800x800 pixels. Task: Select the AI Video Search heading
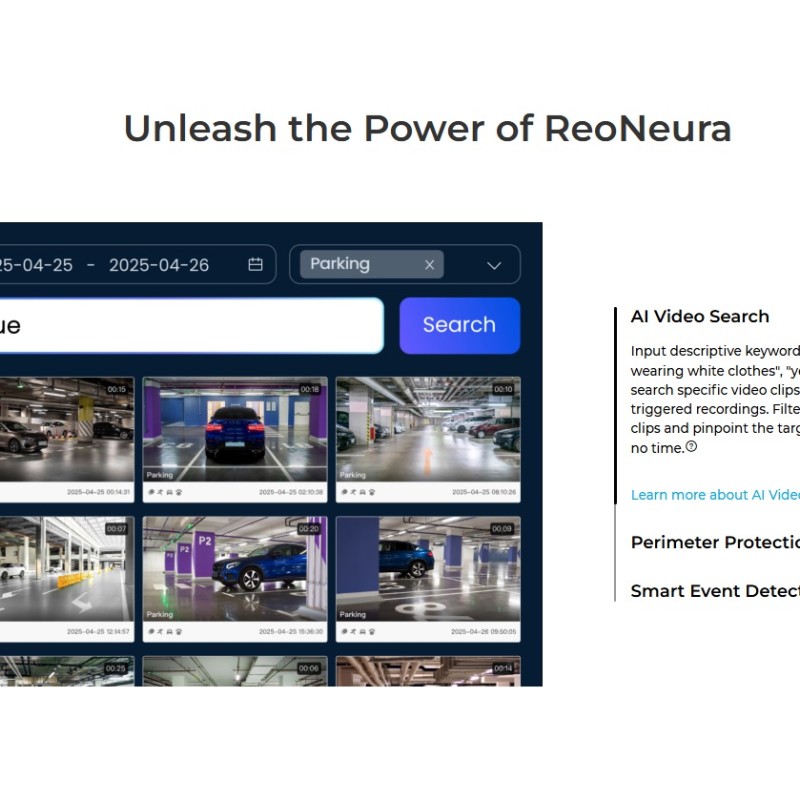tap(700, 316)
